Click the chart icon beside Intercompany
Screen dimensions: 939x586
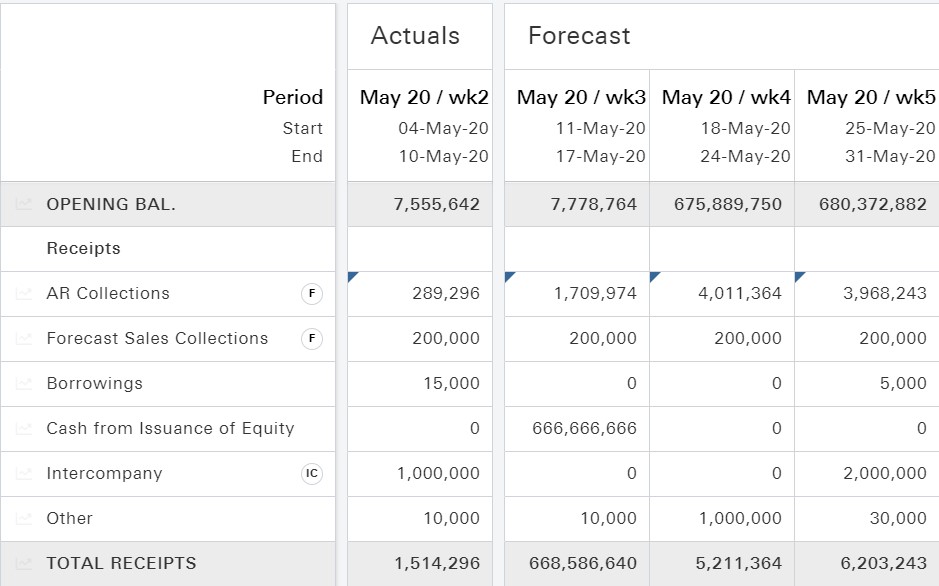tap(22, 473)
